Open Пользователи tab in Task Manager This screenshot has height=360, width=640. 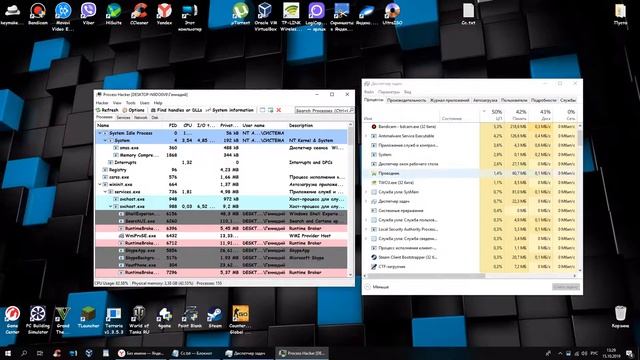pyautogui.click(x=514, y=100)
